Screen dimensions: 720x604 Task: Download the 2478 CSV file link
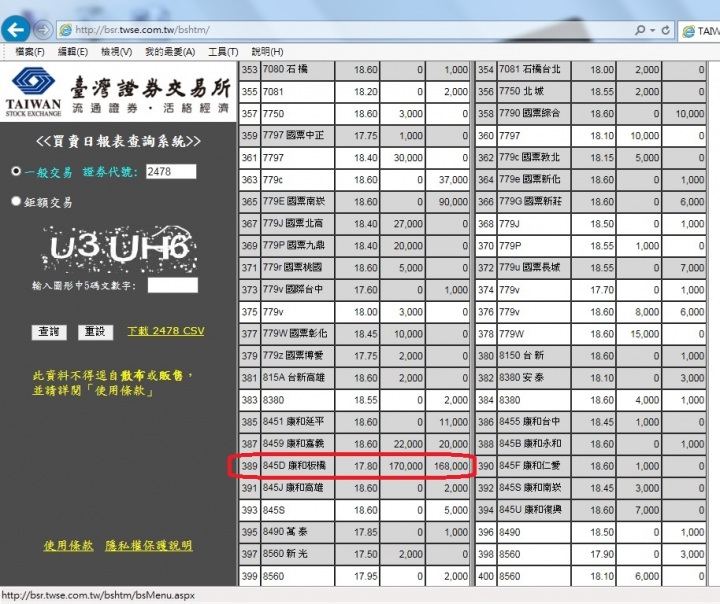click(166, 331)
